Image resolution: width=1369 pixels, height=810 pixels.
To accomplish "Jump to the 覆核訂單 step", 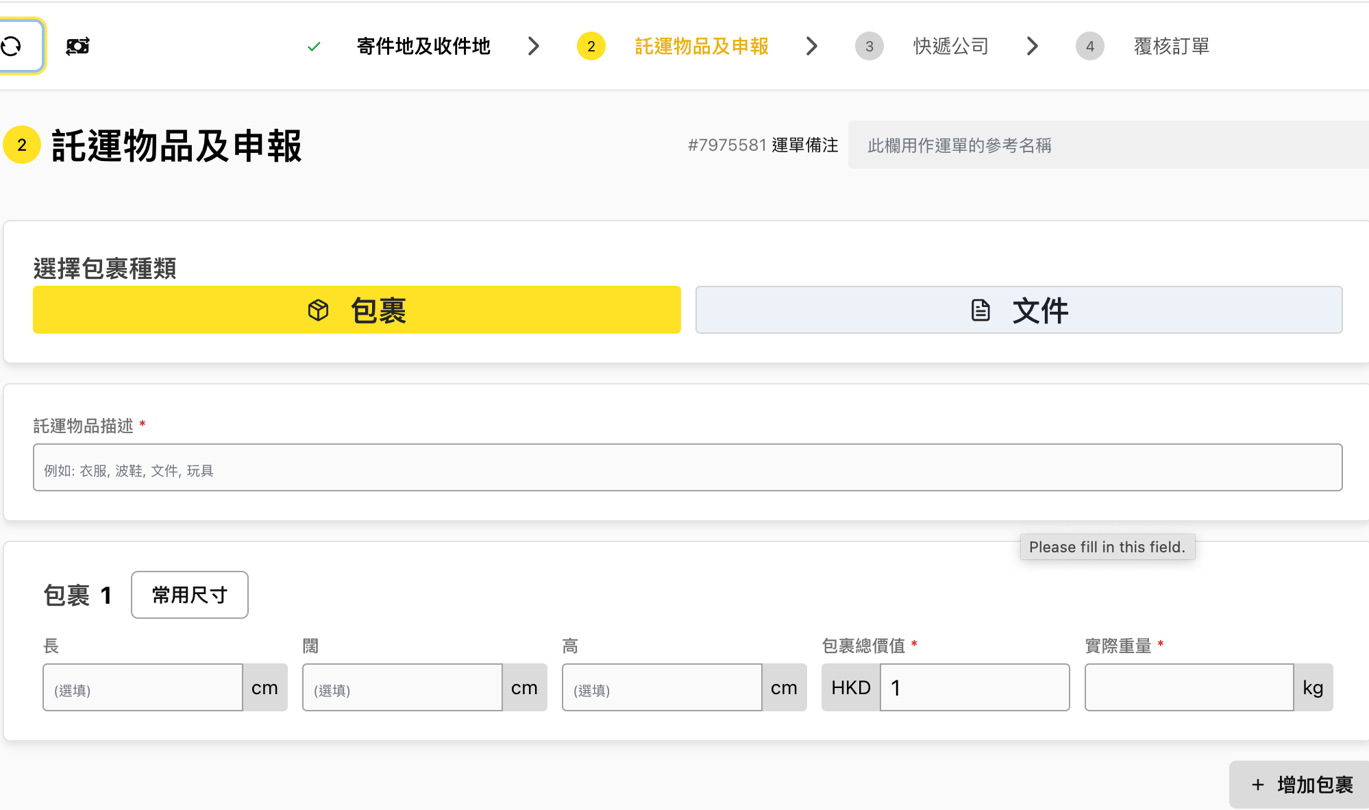I will 1171,46.
